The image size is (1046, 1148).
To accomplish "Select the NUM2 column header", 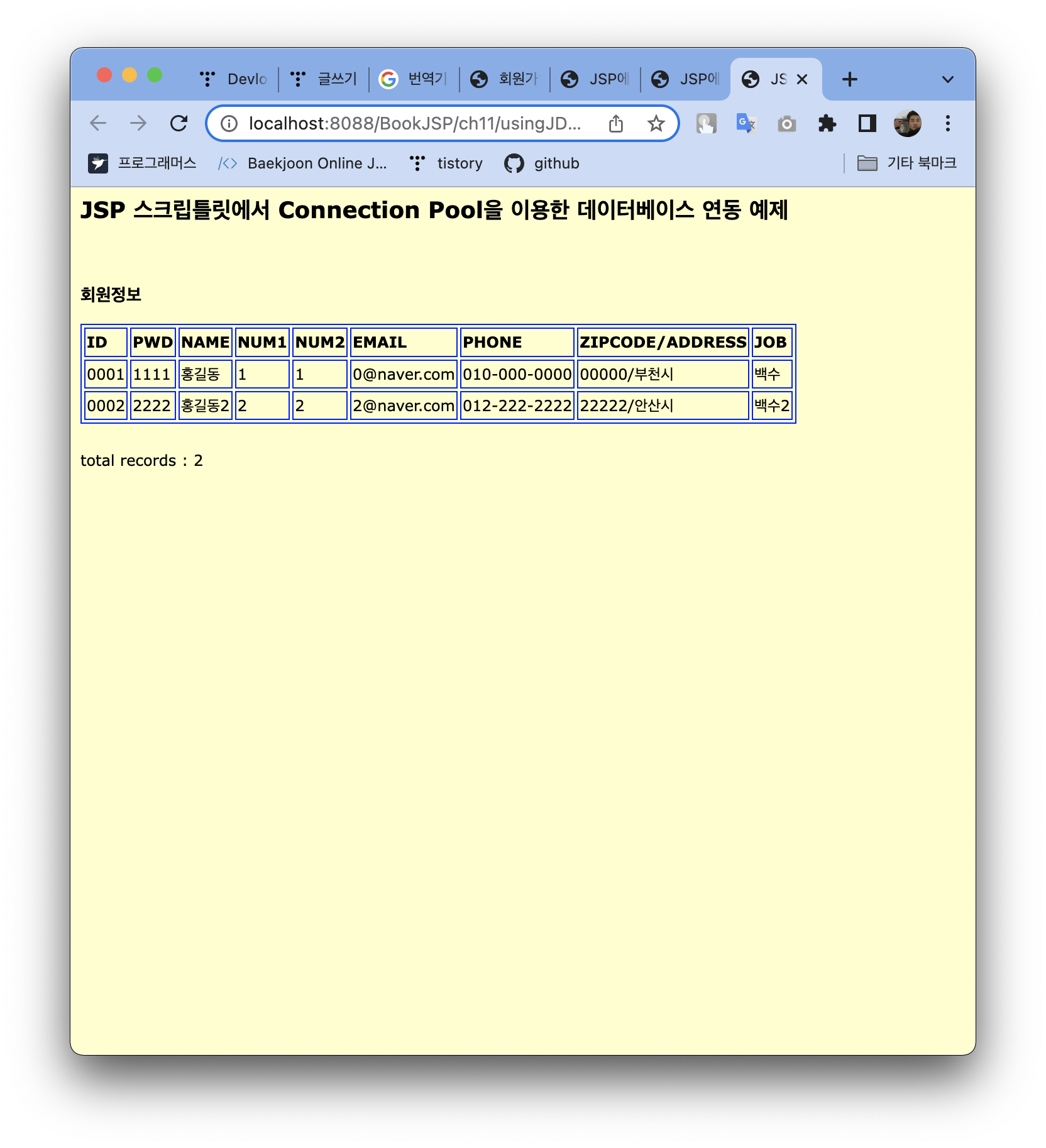I will [320, 342].
